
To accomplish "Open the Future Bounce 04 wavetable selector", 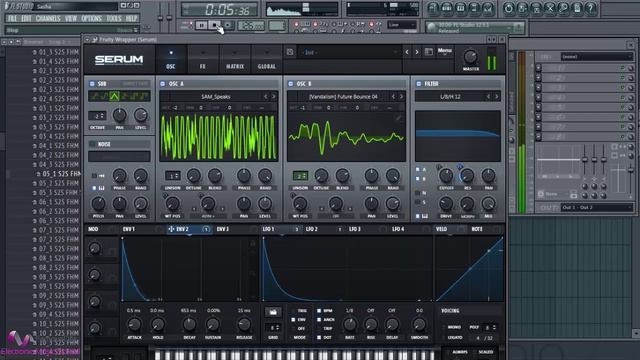I will point(343,97).
